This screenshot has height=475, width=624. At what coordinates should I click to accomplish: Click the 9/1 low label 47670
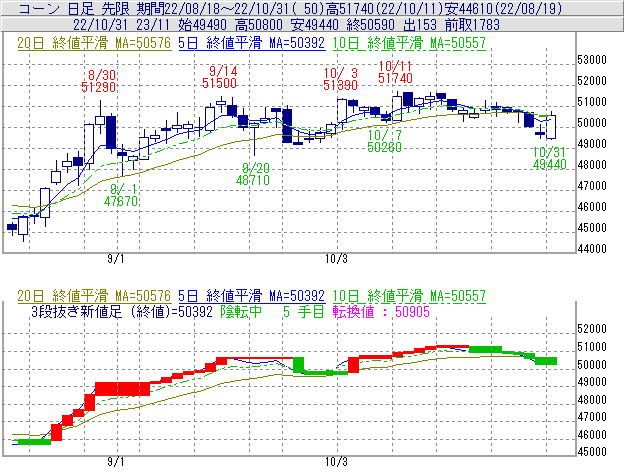click(121, 200)
